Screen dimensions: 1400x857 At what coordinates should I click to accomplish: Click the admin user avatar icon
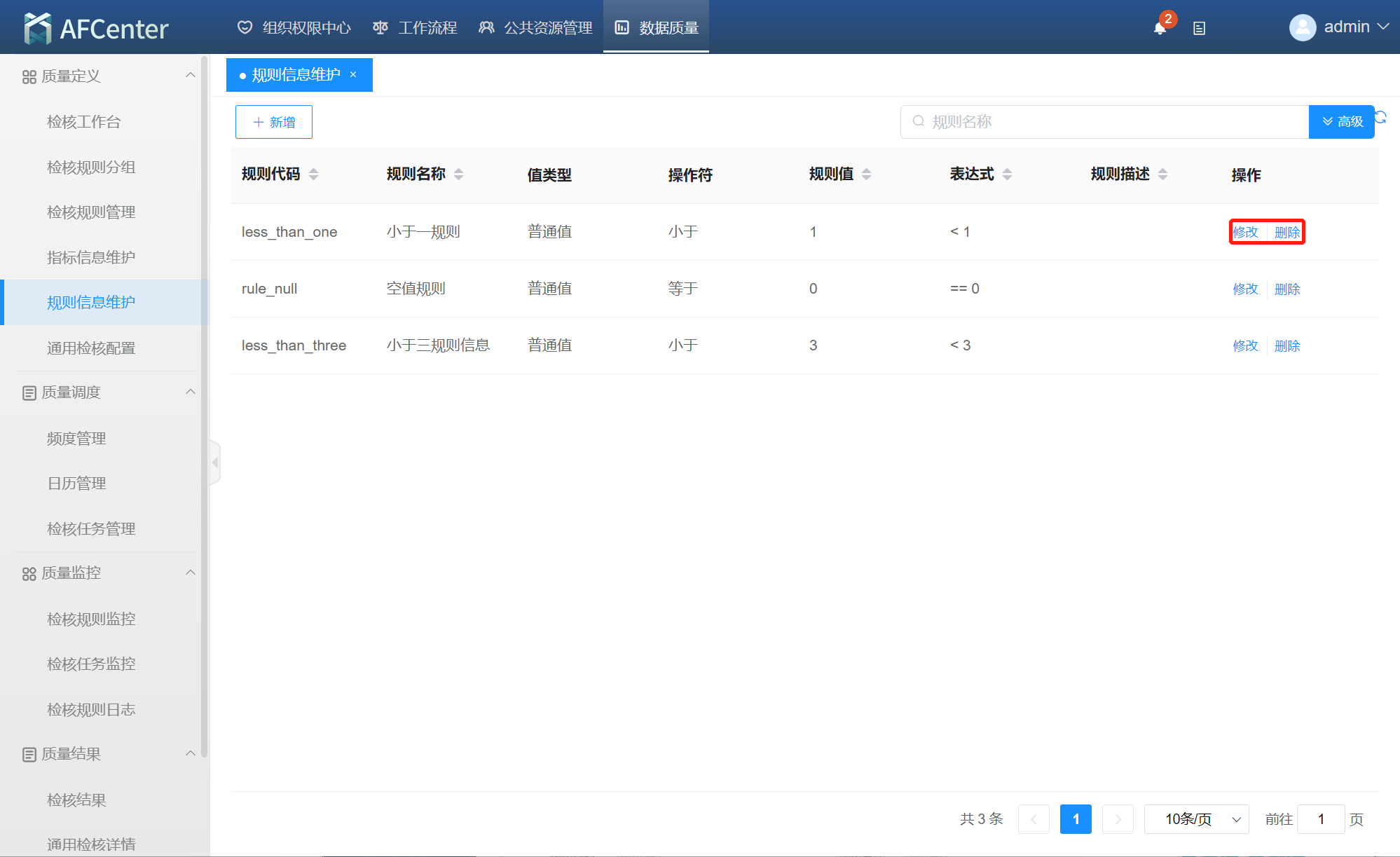tap(1302, 27)
